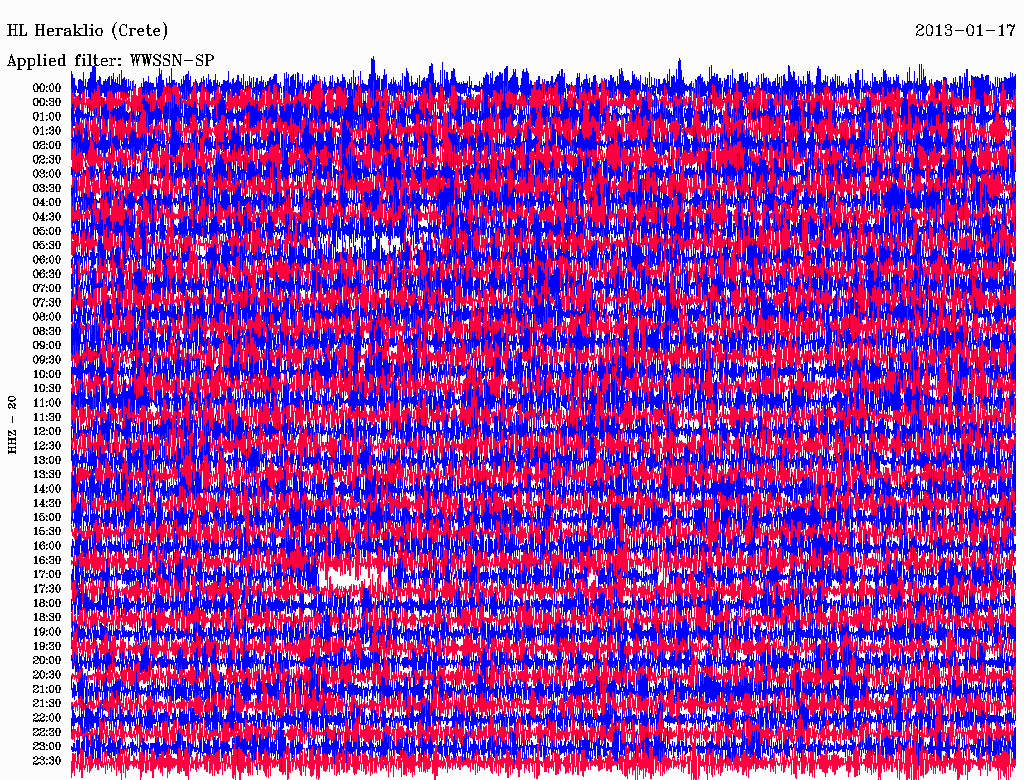Click the 19:00 time label

pyautogui.click(x=47, y=632)
